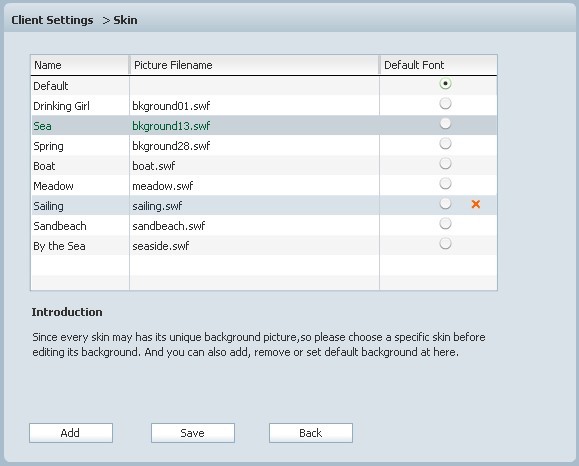Viewport: 579px width, 466px height.
Task: Go Back to previous page
Action: tap(311, 433)
